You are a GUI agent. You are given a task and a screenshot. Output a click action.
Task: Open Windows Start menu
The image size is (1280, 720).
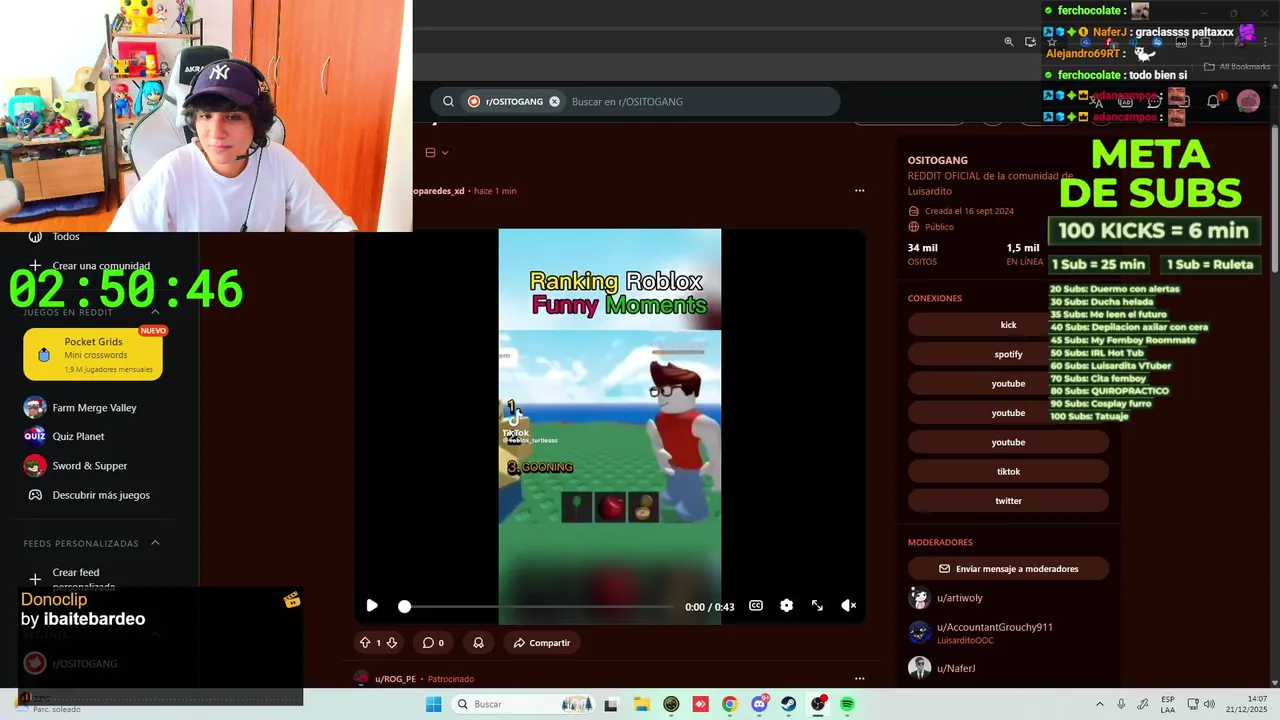point(433,705)
